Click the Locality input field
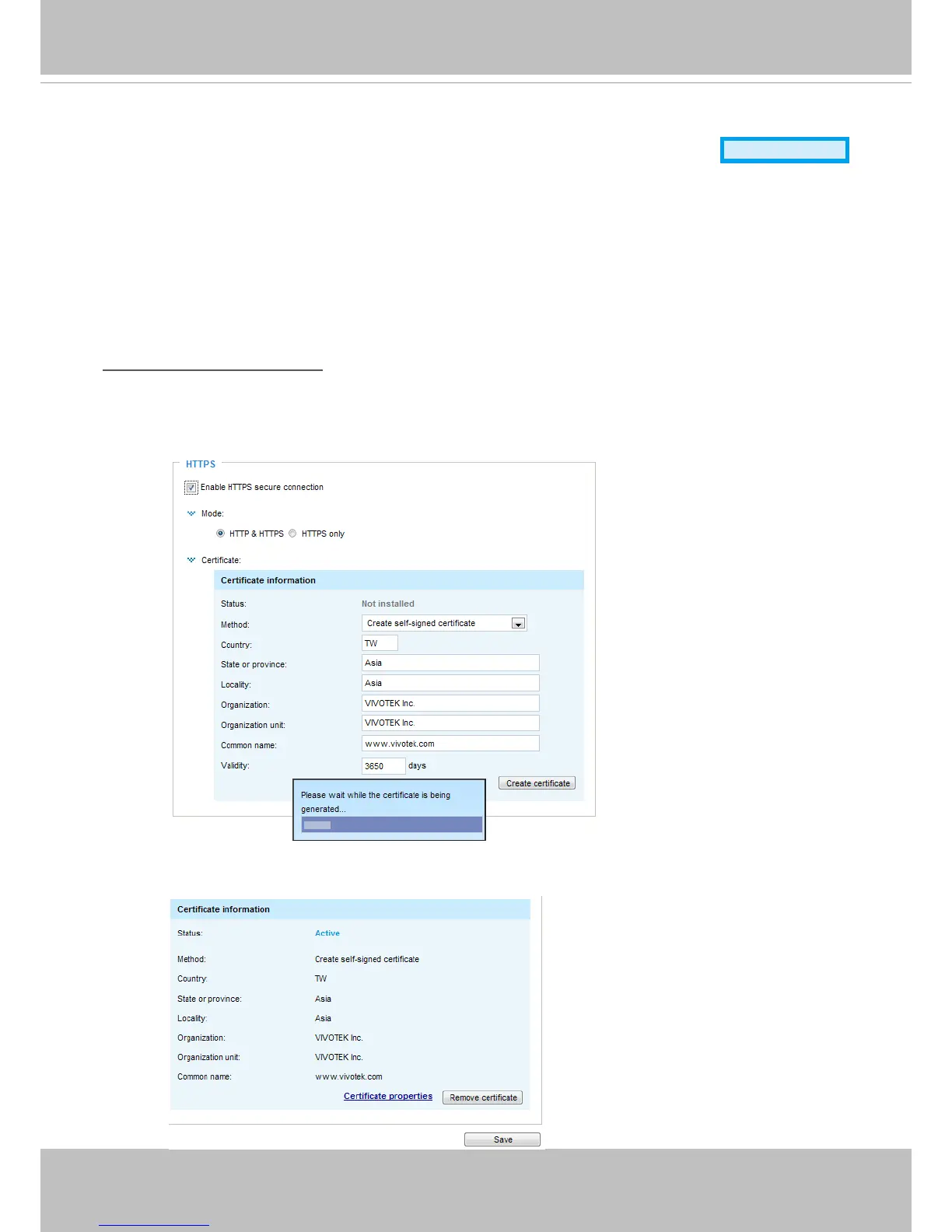The width and height of the screenshot is (952, 1232). (450, 684)
